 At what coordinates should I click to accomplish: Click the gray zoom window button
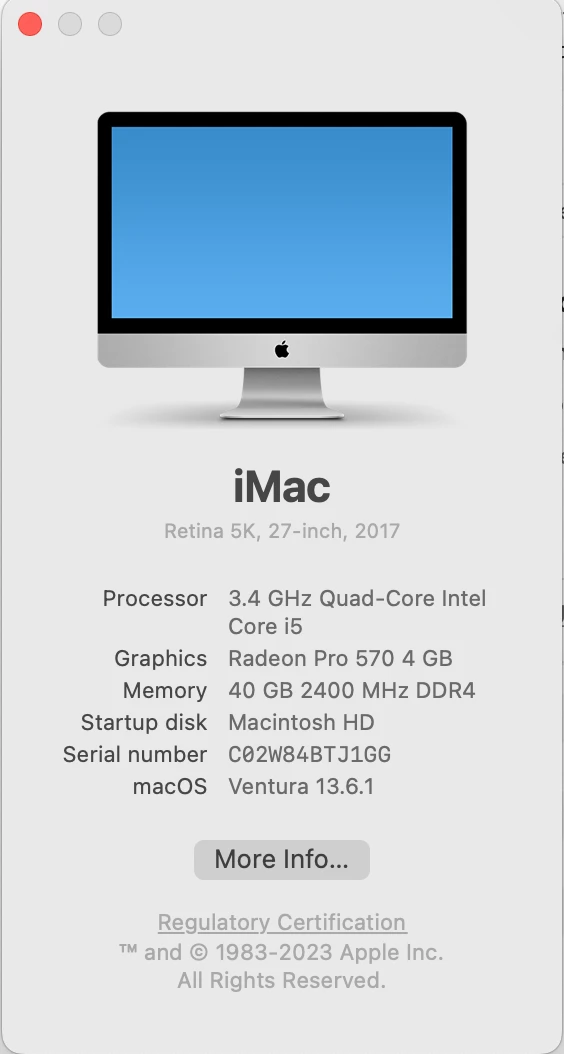110,24
